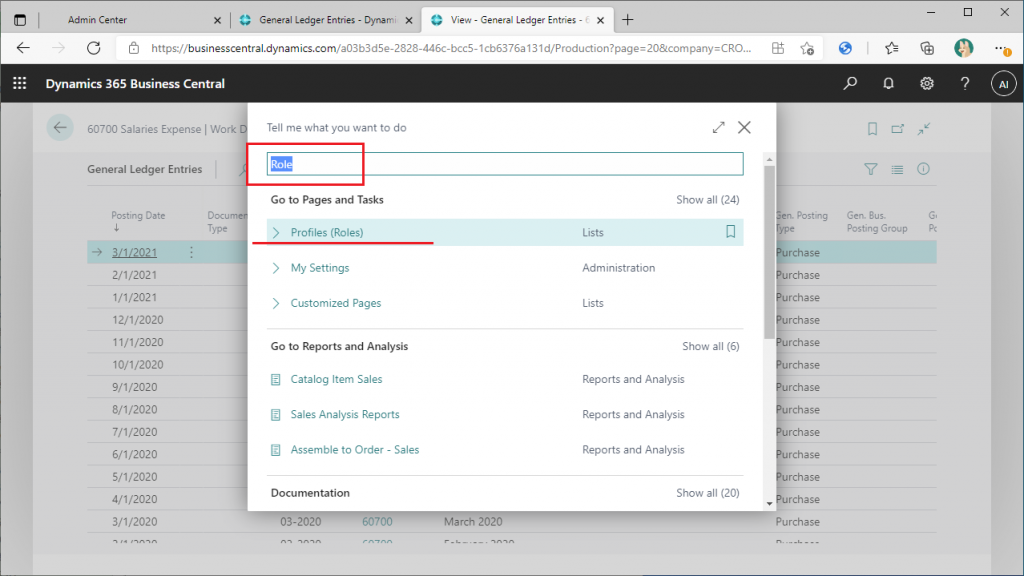Bookmark the Profiles (Roles) result
The width and height of the screenshot is (1024, 576).
click(x=730, y=232)
